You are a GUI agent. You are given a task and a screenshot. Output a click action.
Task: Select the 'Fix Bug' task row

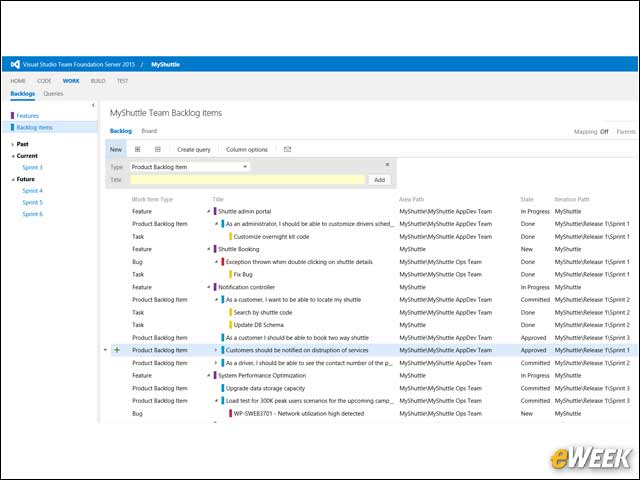click(243, 274)
